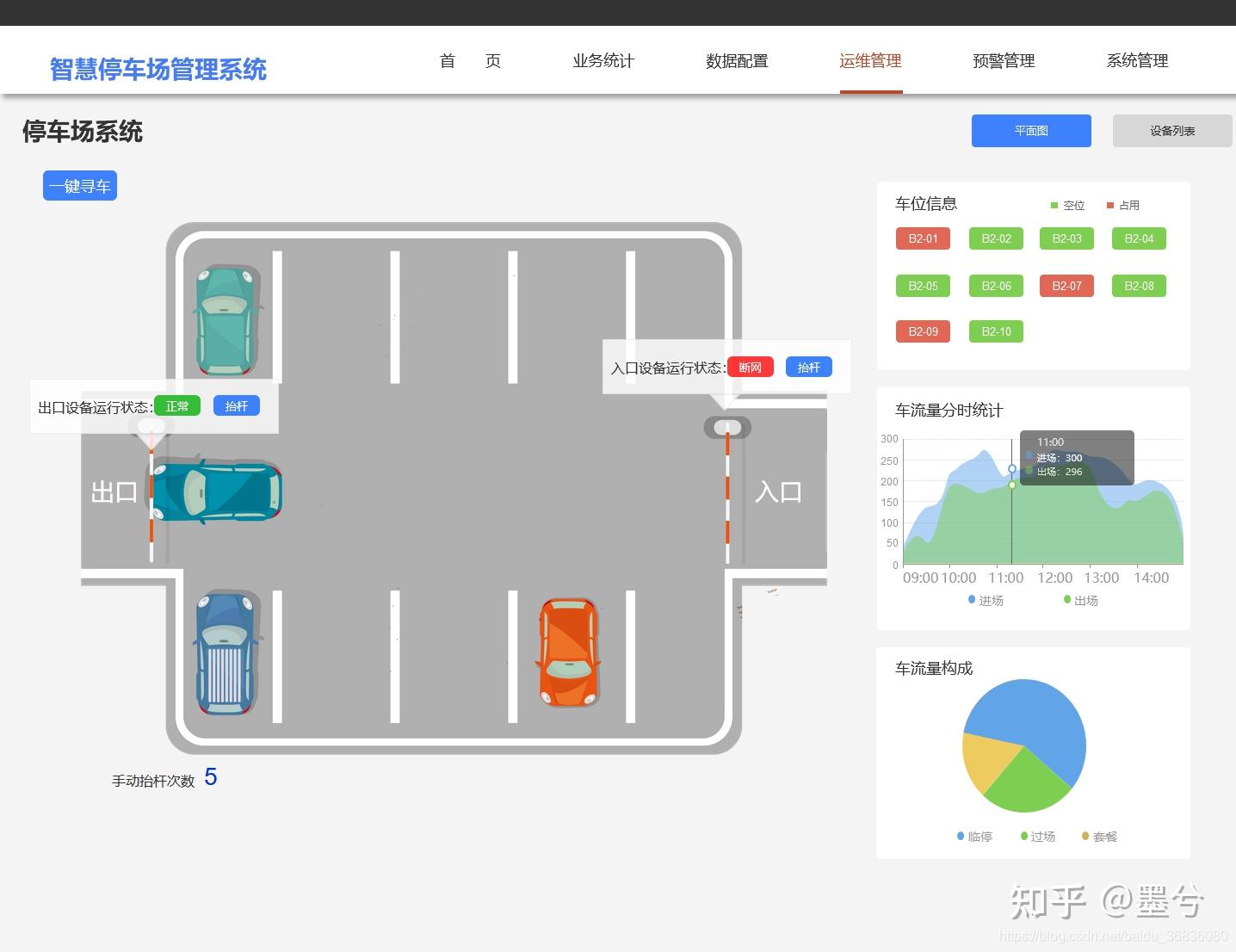Toggle the 进场 legend under the traffic chart
Viewport: 1236px width, 952px height.
pos(986,600)
